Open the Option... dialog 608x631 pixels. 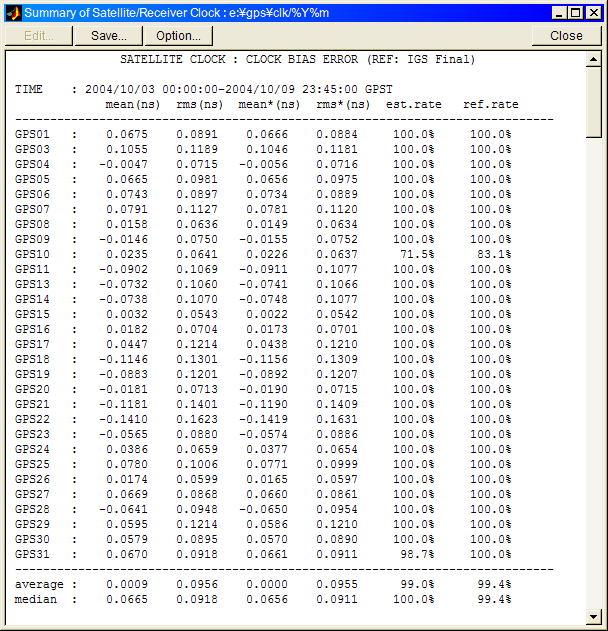179,35
